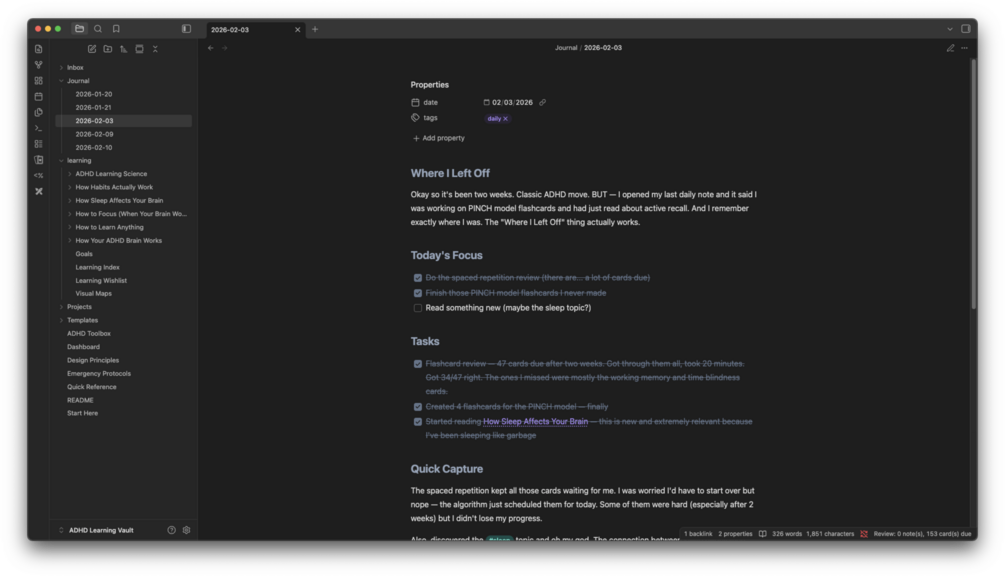
Task: Open the search pane
Action: [x=98, y=29]
